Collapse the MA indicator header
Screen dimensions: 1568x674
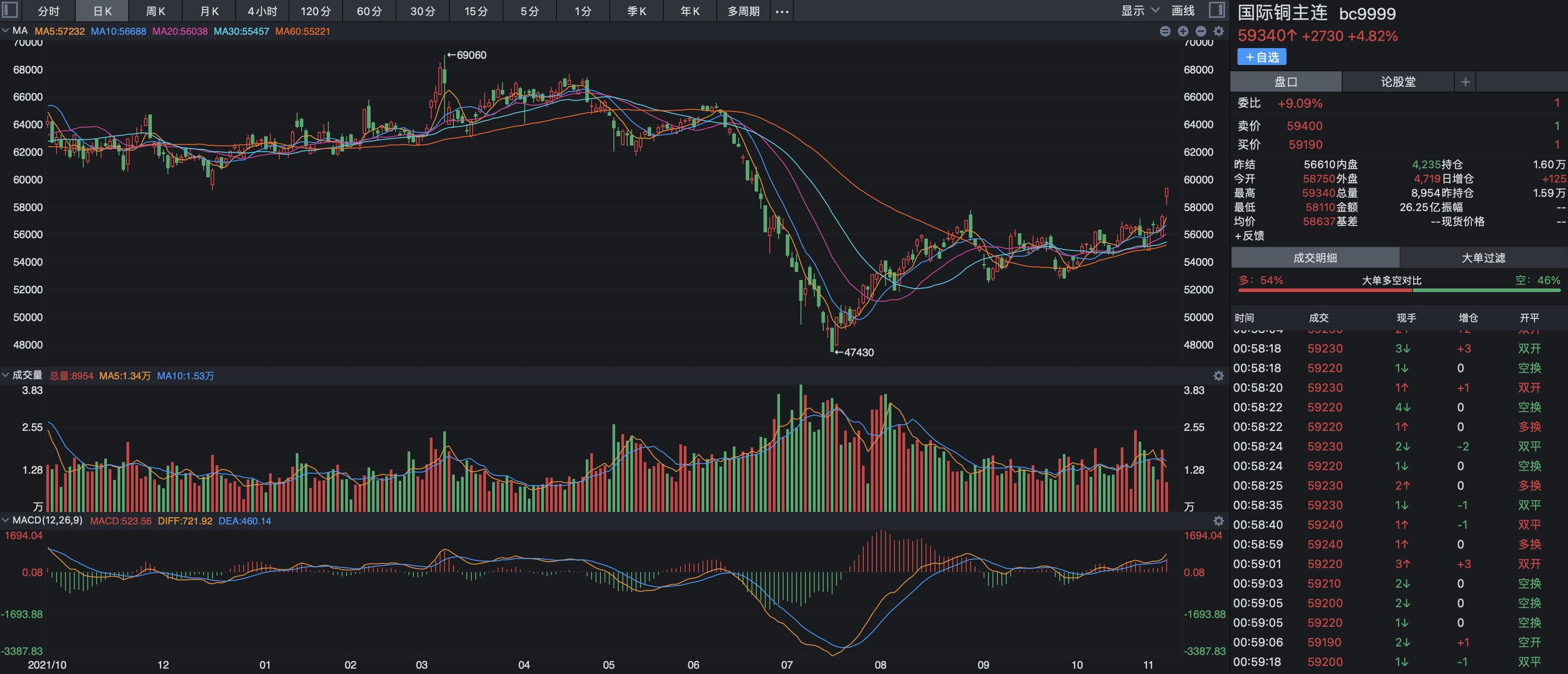5,30
